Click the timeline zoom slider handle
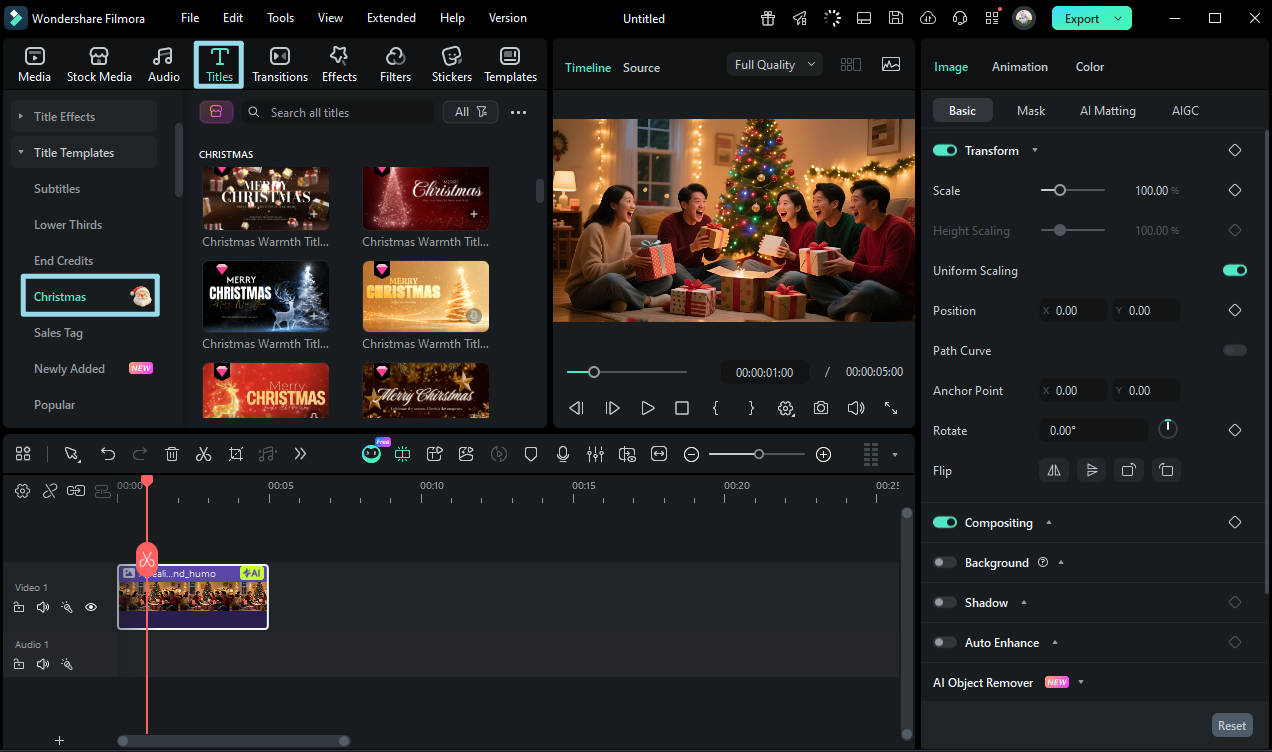This screenshot has height=752, width=1272. 759,454
